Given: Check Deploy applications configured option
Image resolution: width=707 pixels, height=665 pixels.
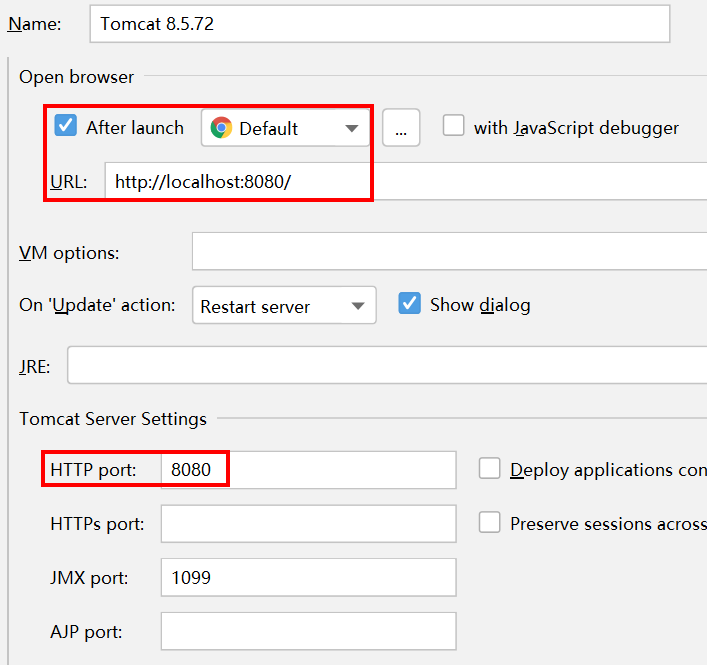Looking at the screenshot, I should (x=489, y=468).
